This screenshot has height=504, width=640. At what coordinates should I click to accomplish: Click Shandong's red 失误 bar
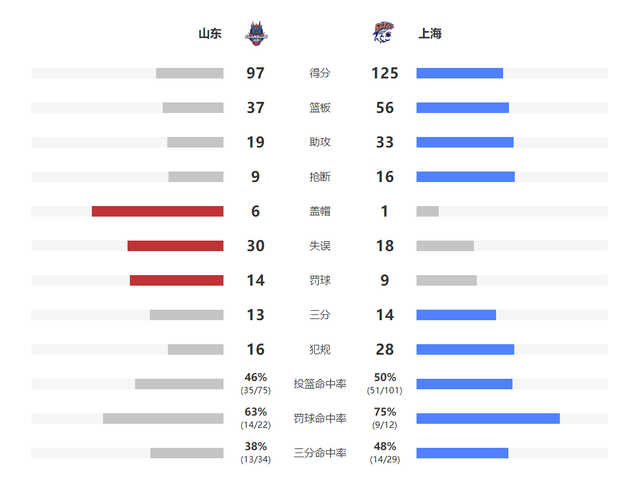176,246
